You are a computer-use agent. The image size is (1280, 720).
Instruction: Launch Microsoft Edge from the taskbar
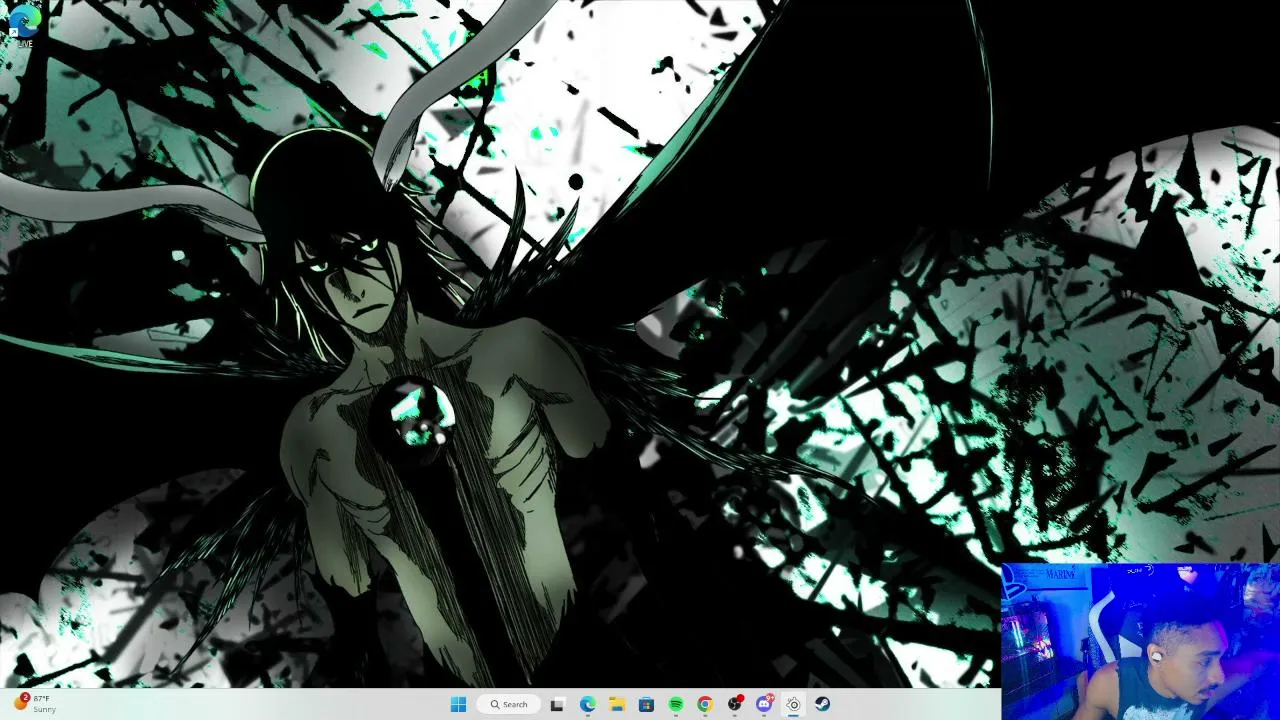click(587, 704)
